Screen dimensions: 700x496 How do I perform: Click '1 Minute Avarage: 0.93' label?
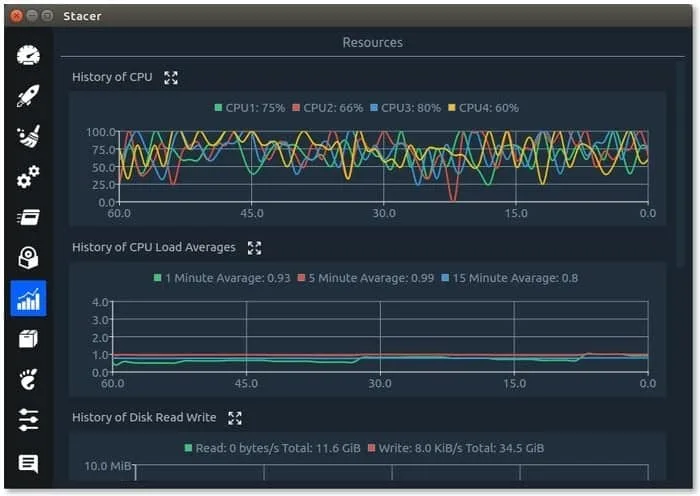[x=228, y=278]
